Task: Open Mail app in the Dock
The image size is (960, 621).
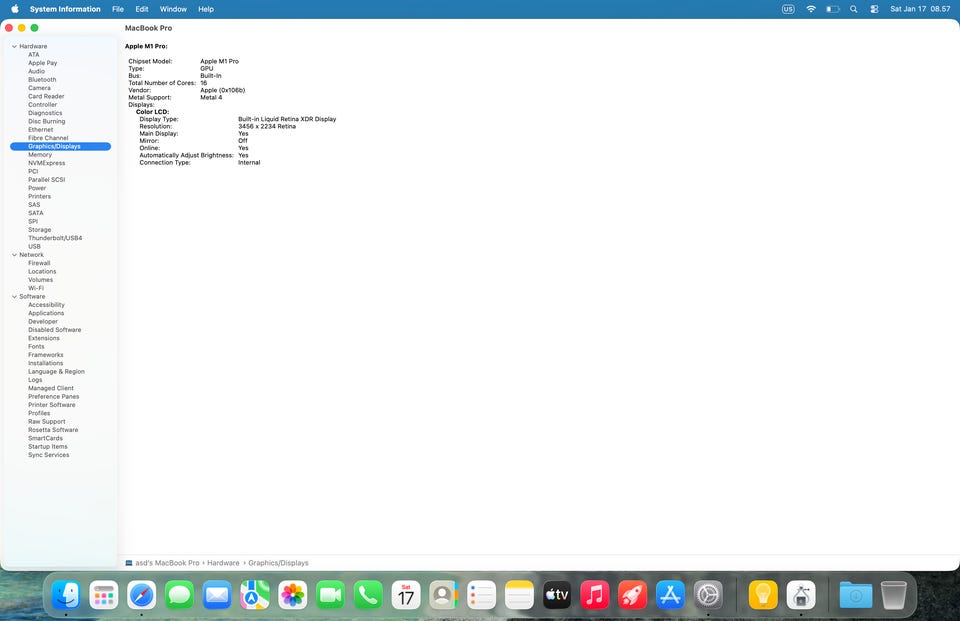Action: (x=217, y=595)
